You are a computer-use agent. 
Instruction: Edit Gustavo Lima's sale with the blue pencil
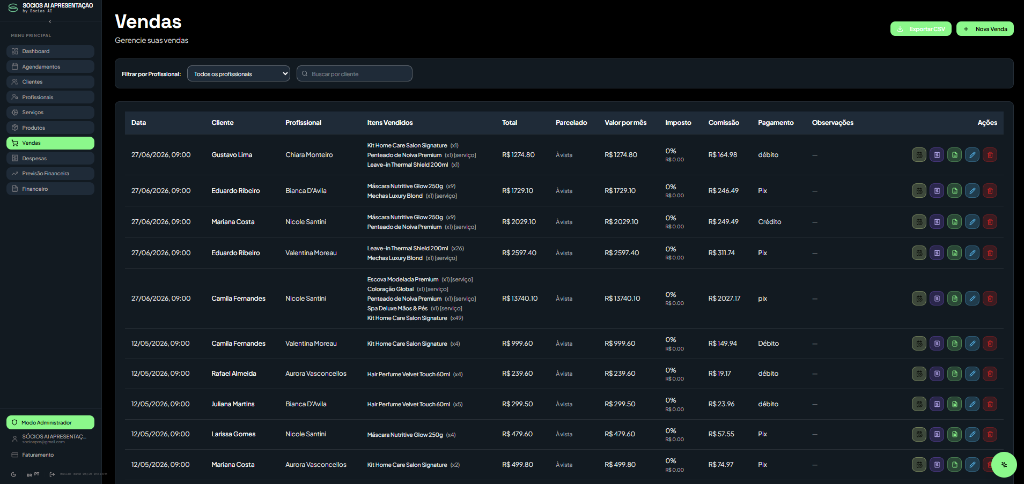pyautogui.click(x=972, y=155)
